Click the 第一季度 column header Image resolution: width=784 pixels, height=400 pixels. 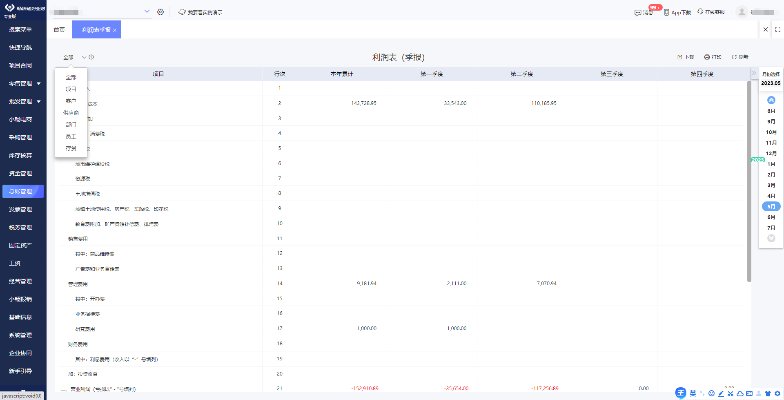tap(437, 74)
